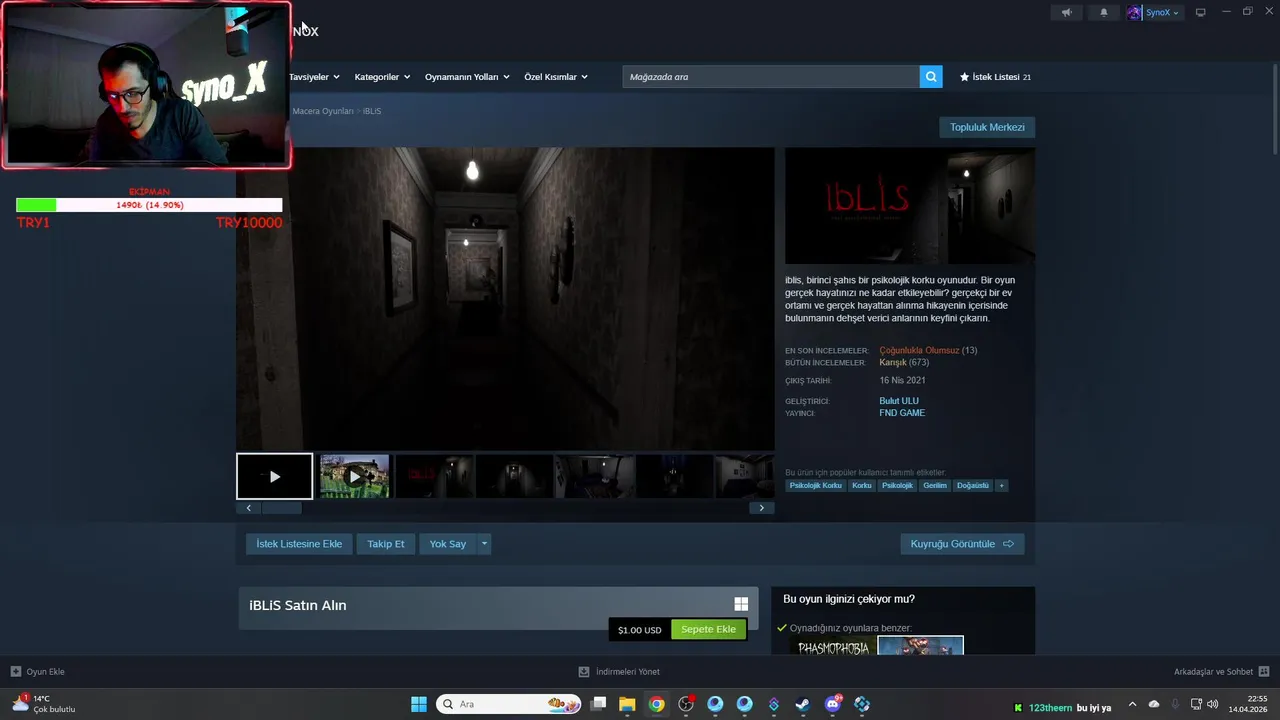Select the Psikolojik tag
The image size is (1280, 720).
(897, 486)
